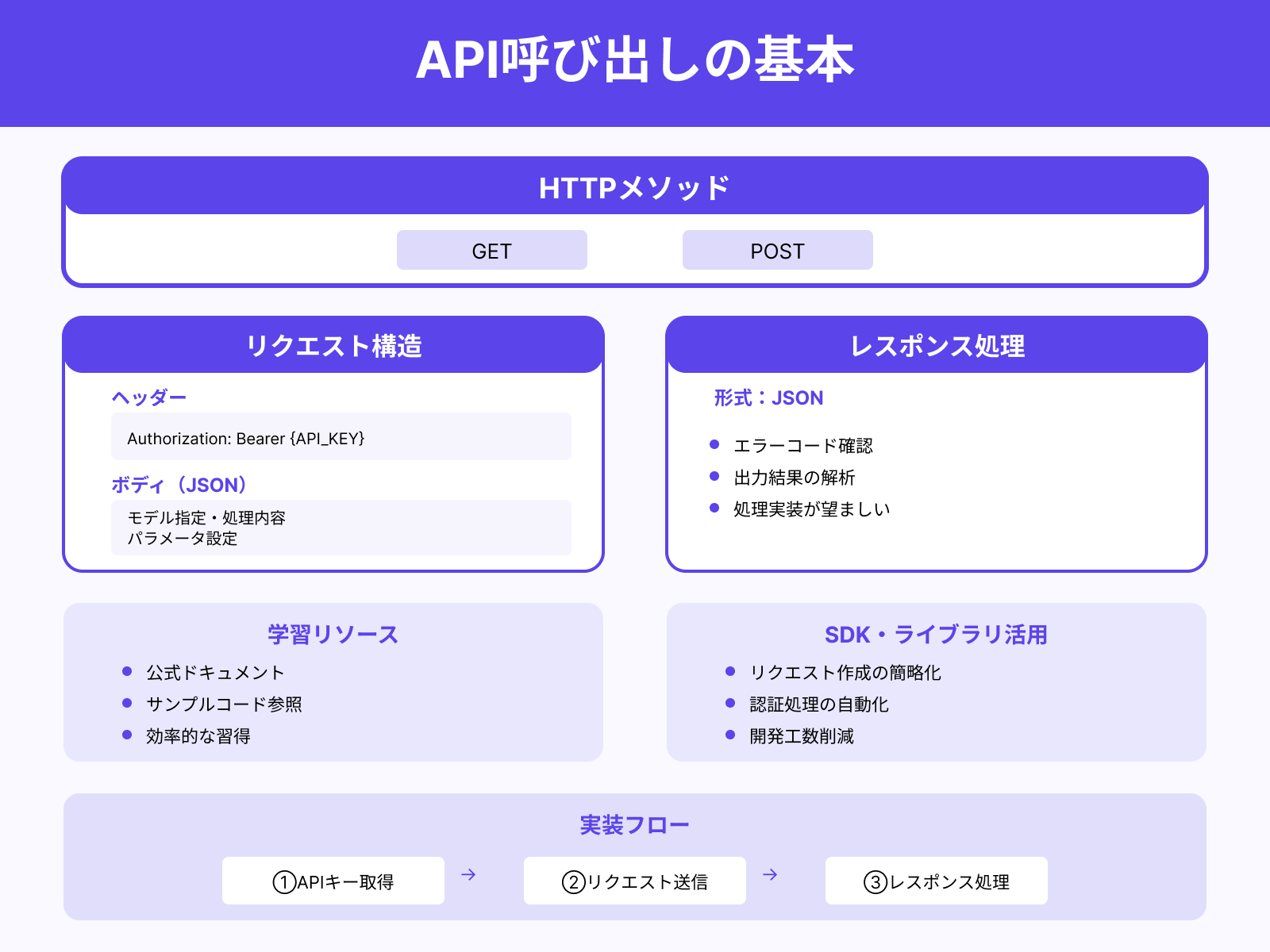Click the ③レスポンス処理 flow button
Screen dimensions: 1270x952
[x=936, y=880]
